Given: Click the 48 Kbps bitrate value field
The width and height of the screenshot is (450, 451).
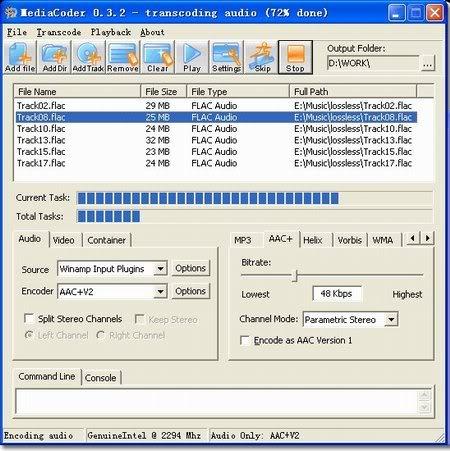Looking at the screenshot, I should click(x=337, y=294).
